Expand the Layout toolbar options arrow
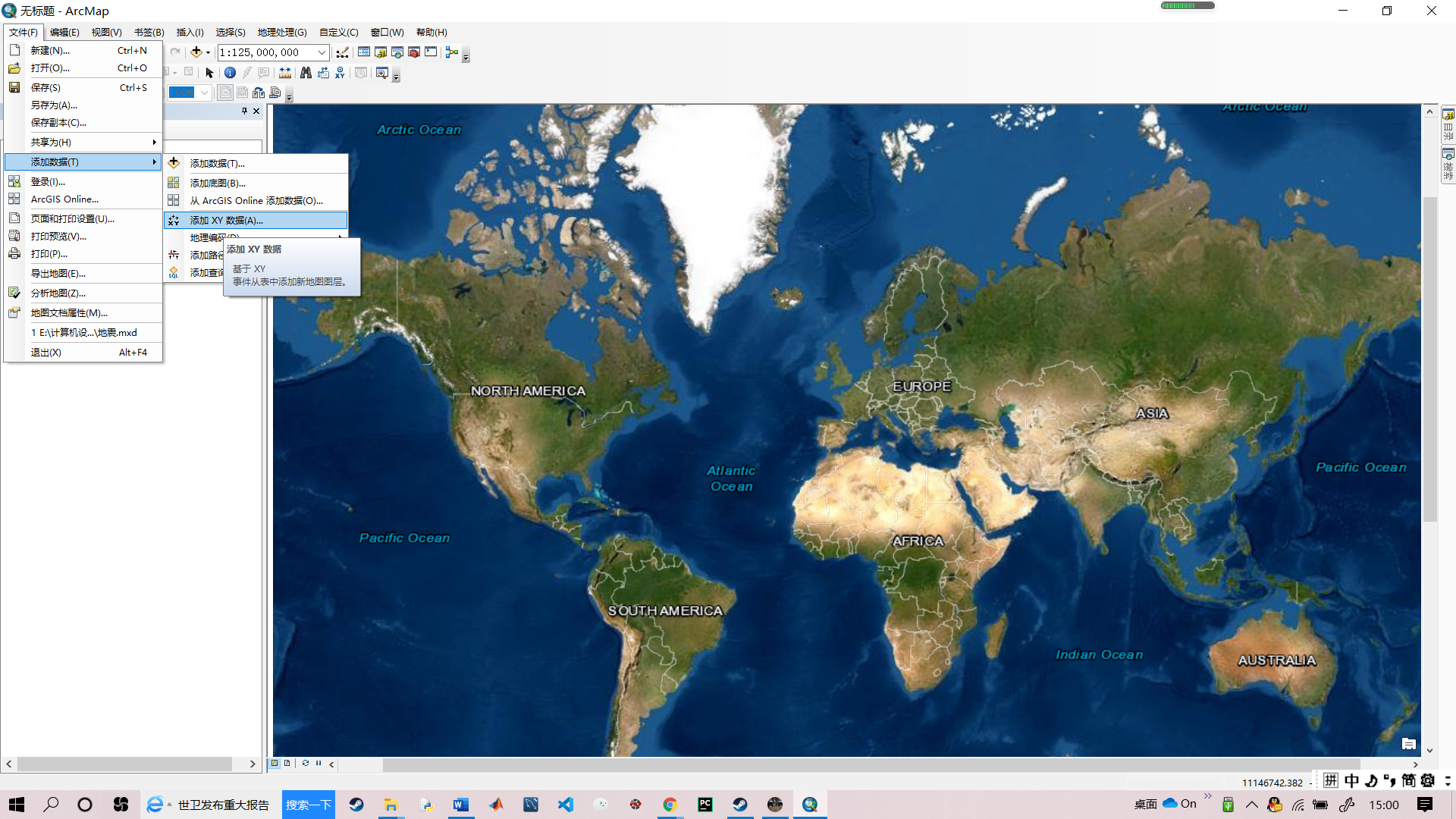 click(x=289, y=96)
